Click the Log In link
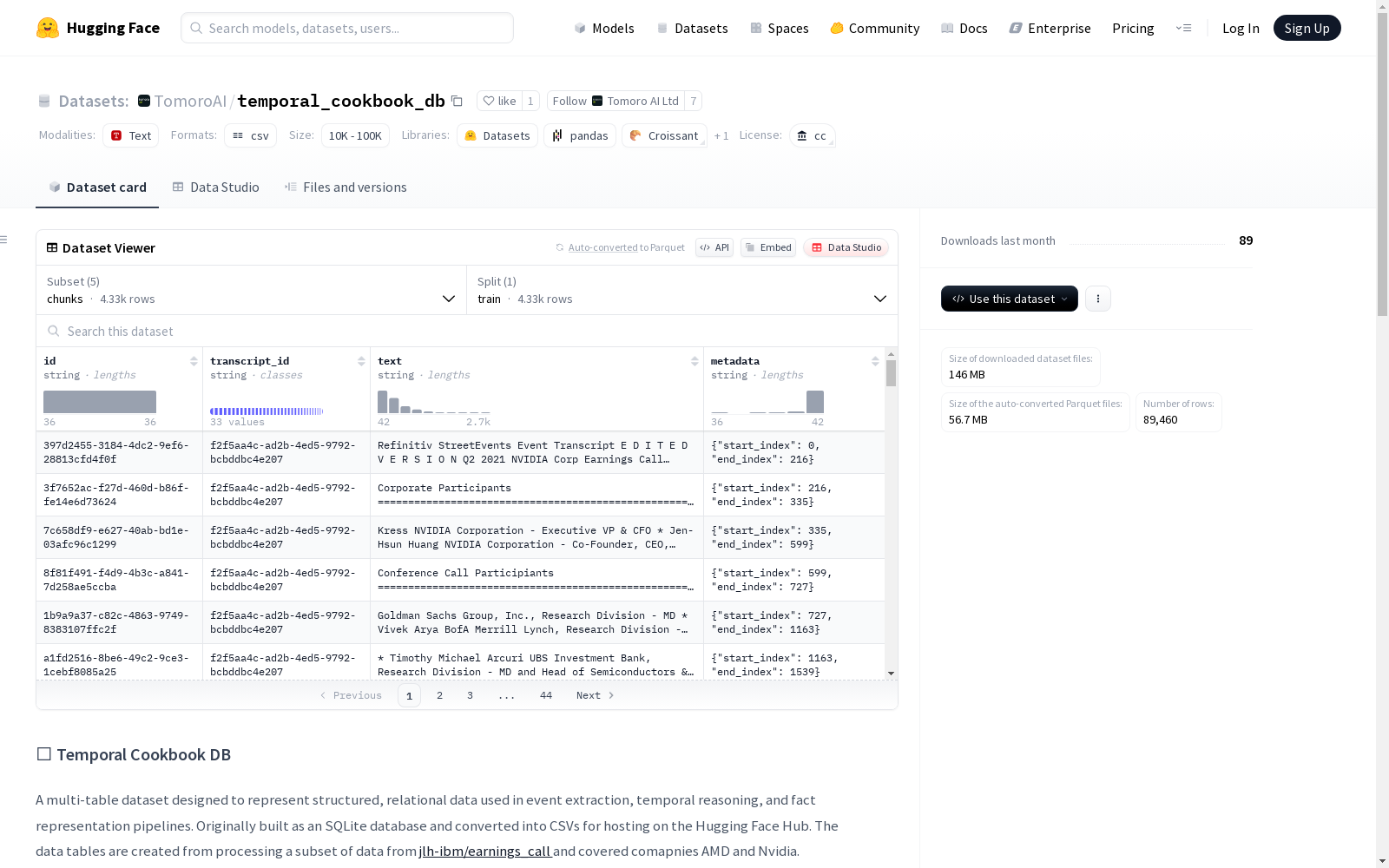This screenshot has height=868, width=1389. click(1241, 28)
